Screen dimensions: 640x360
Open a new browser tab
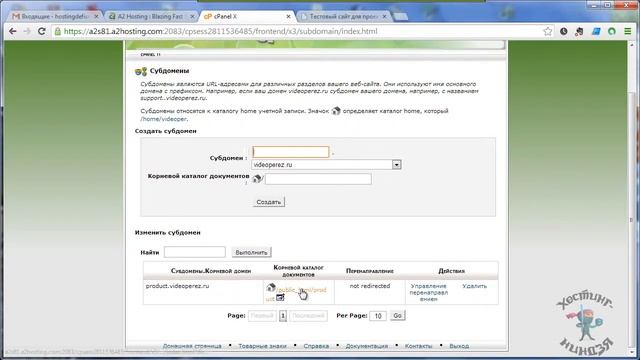tap(401, 16)
